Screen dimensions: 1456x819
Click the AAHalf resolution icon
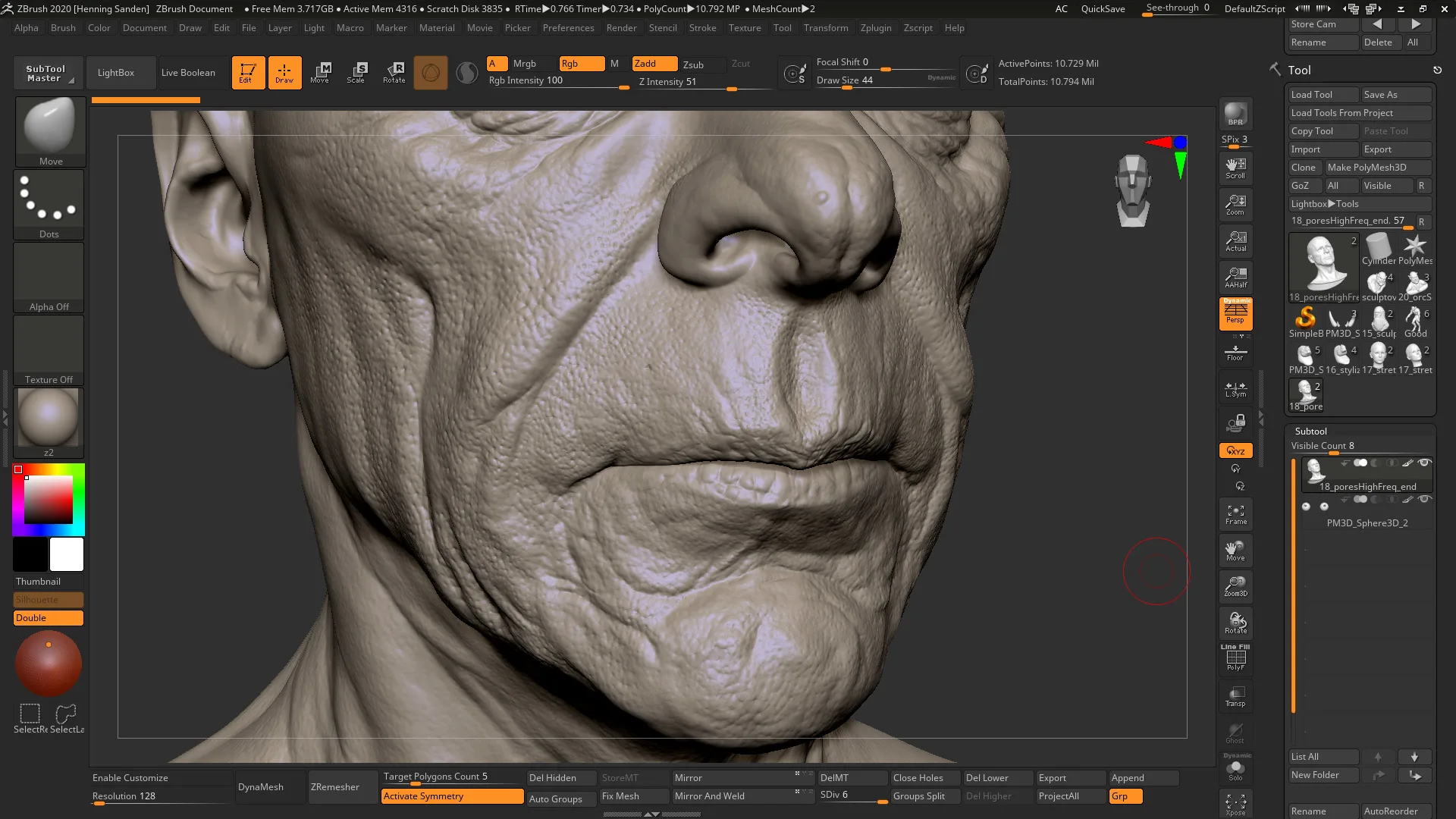tap(1235, 278)
